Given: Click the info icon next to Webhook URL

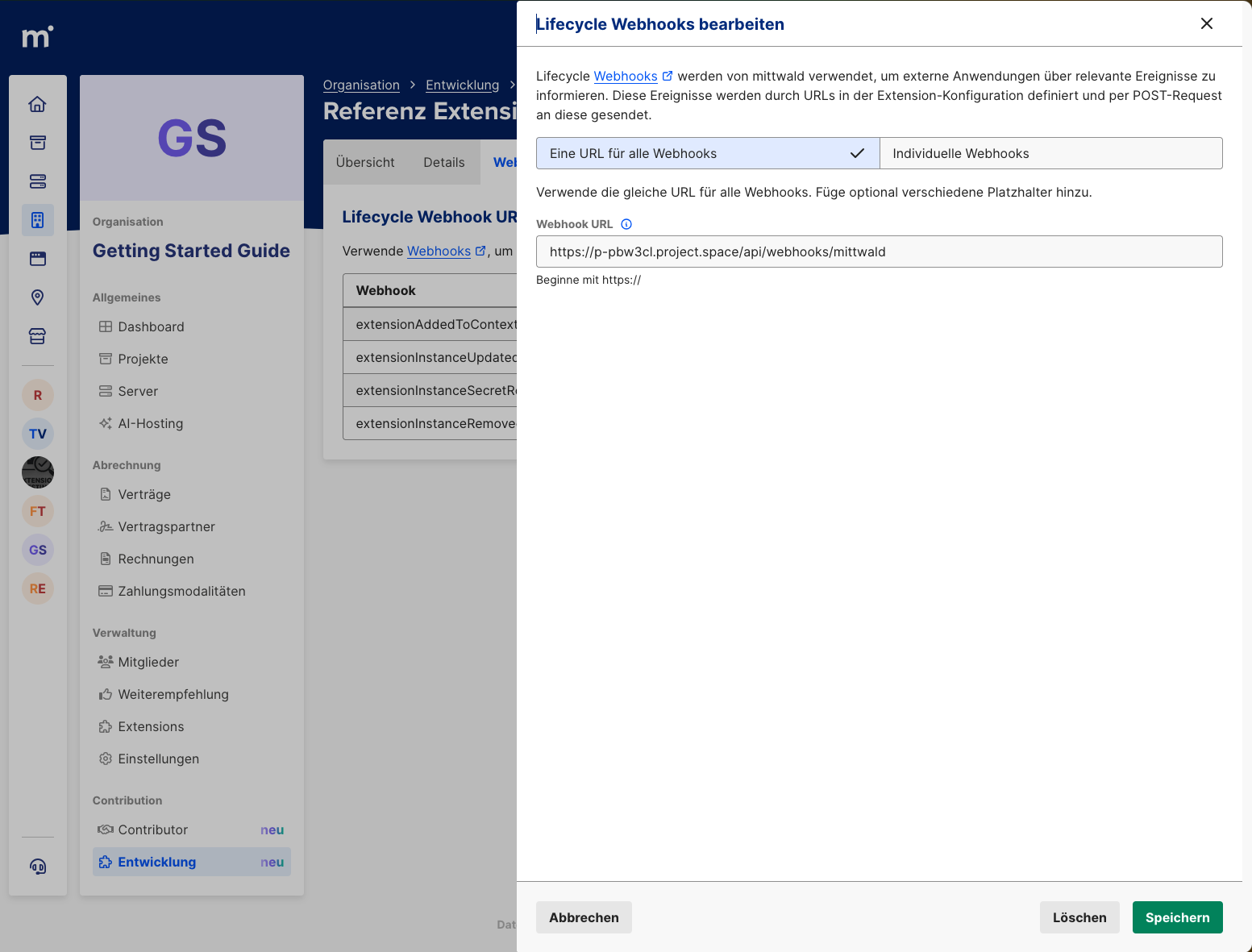Looking at the screenshot, I should 627,224.
